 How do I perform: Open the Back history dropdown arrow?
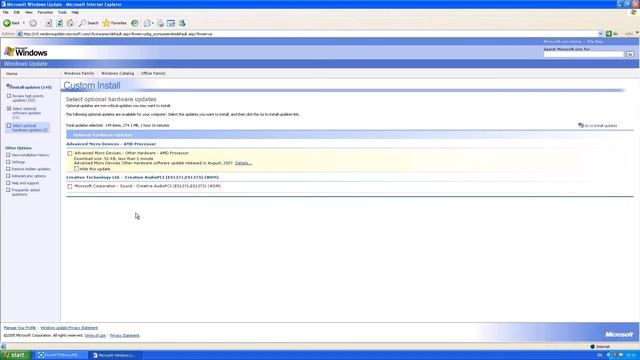[24, 23]
